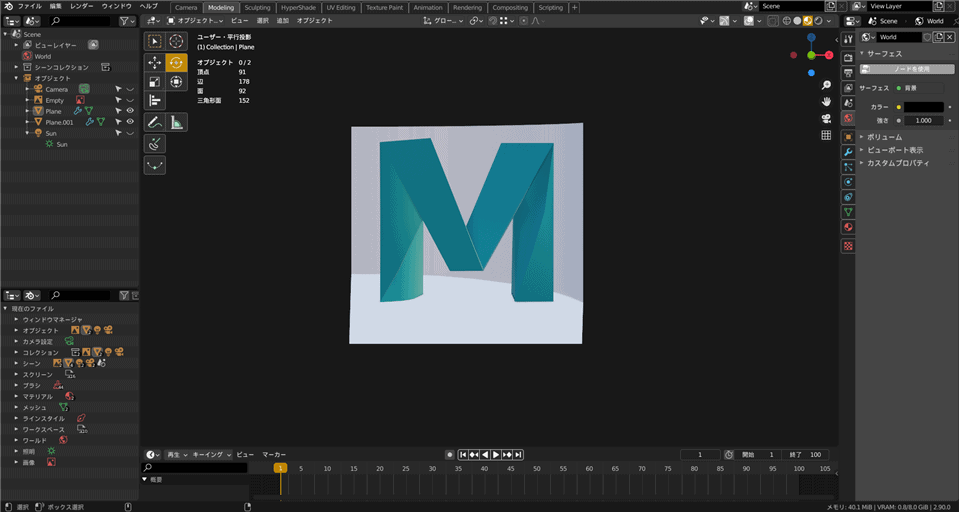The height and width of the screenshot is (512, 959).
Task: Jump to end frame playback button
Action: (x=518, y=454)
